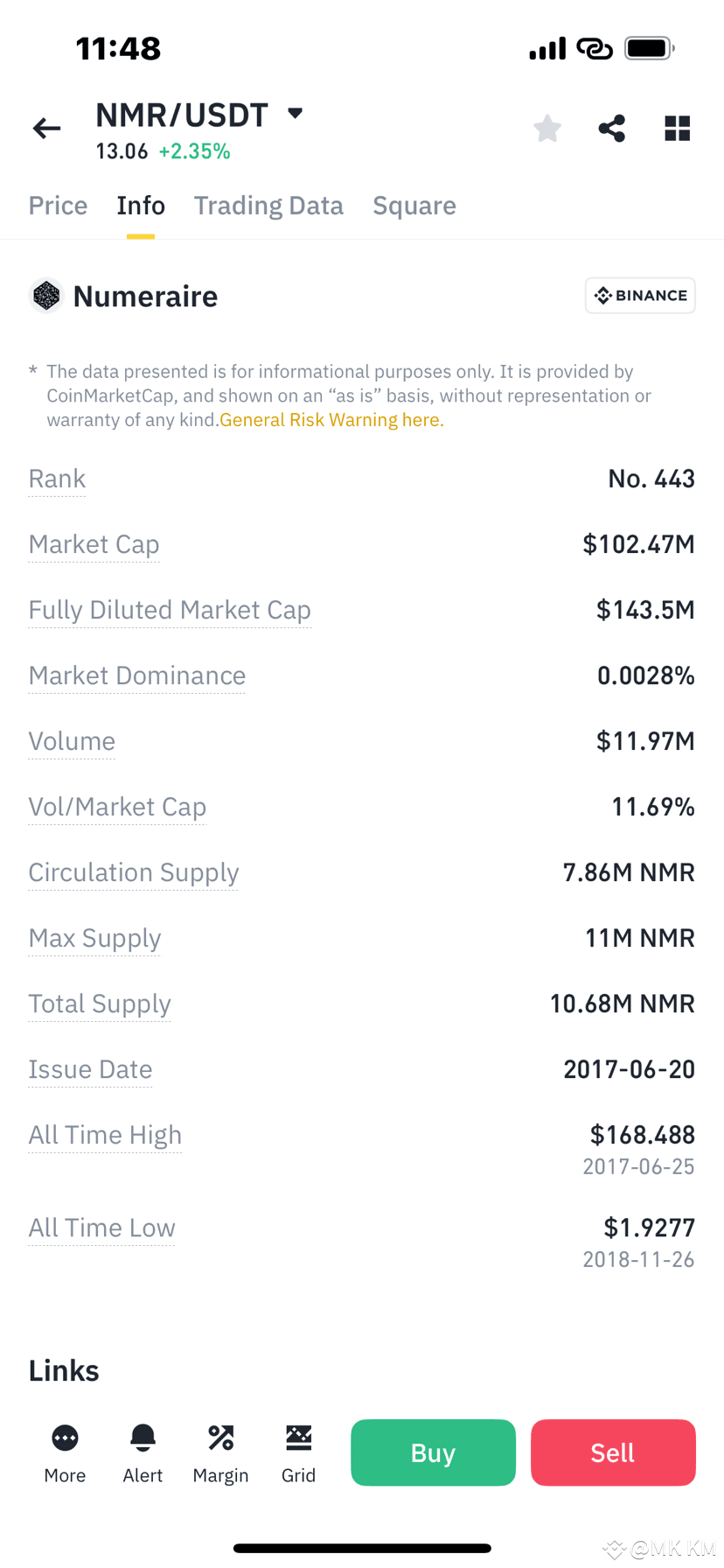
Task: Click the green Buy button
Action: pyautogui.click(x=433, y=1452)
